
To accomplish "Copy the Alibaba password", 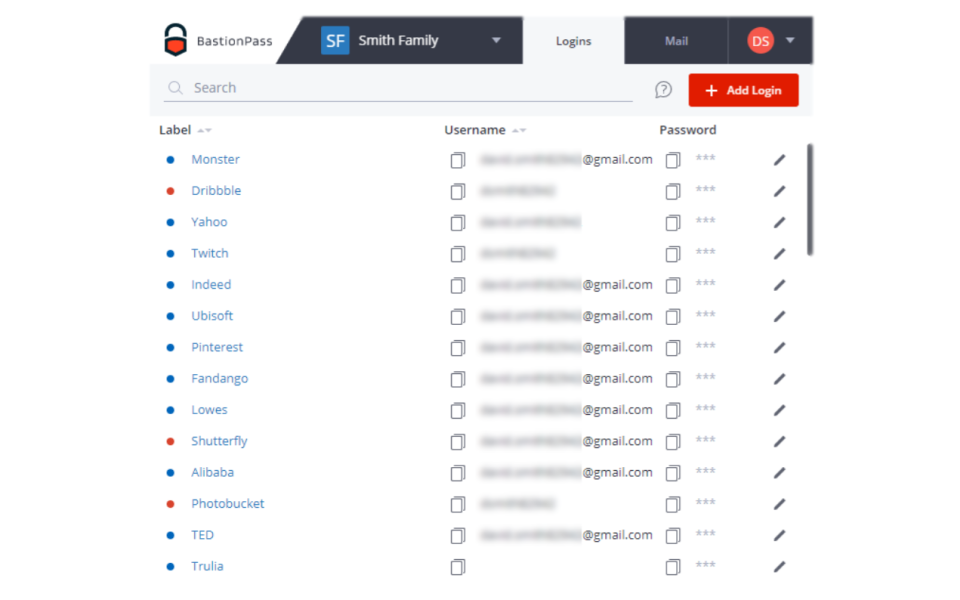I will [672, 473].
